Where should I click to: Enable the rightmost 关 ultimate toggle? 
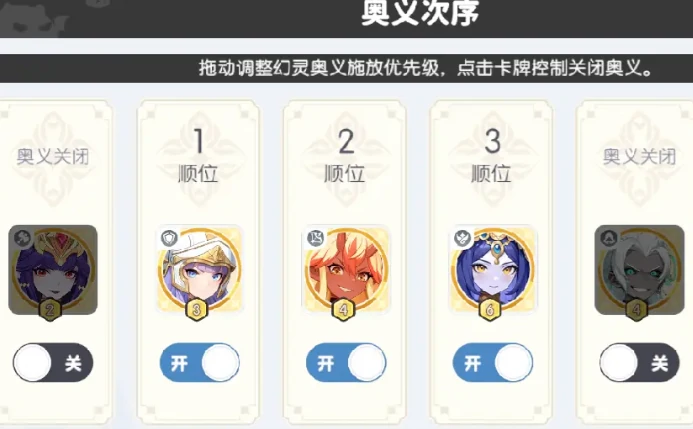tap(640, 363)
